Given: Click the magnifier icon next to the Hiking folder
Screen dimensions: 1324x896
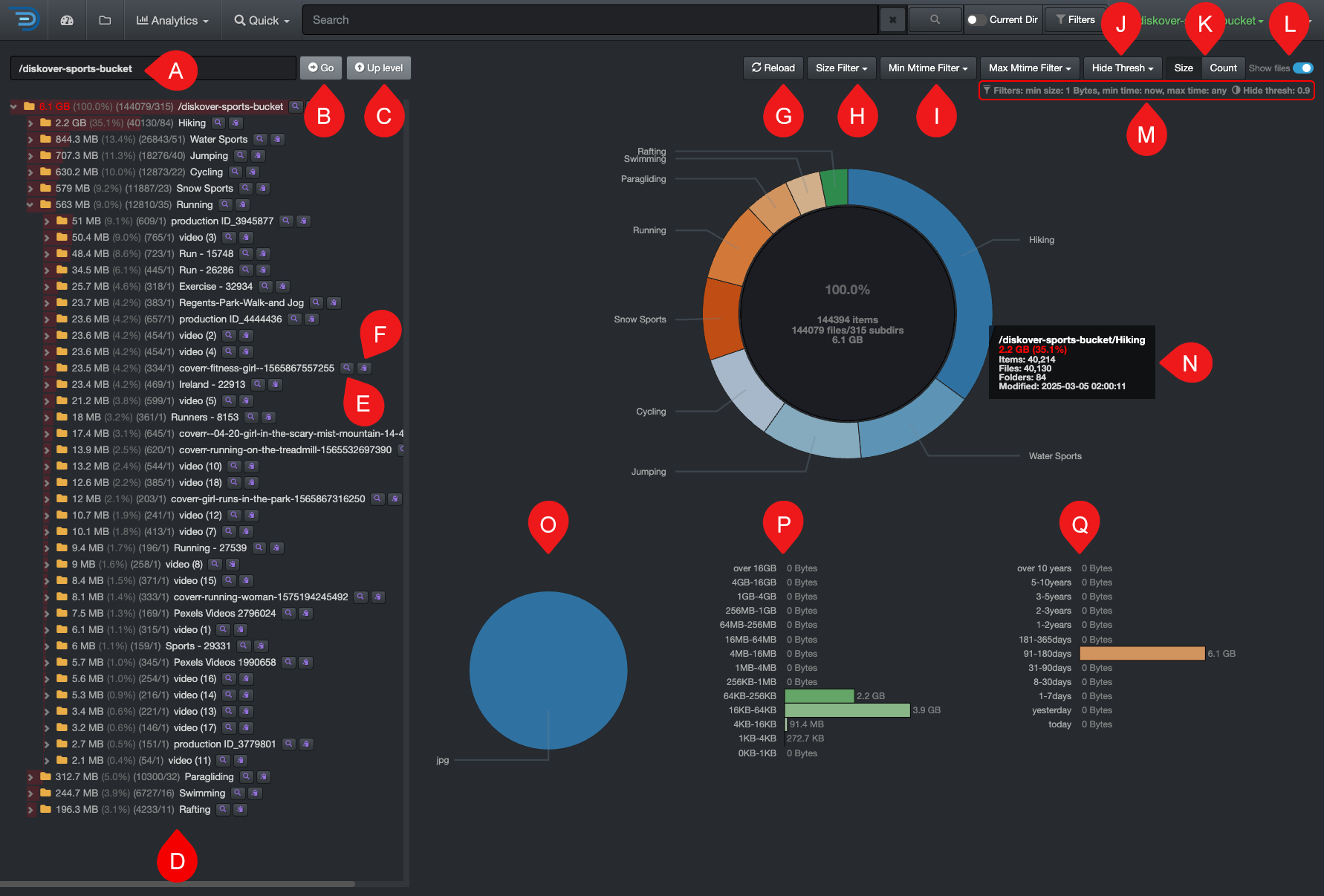Looking at the screenshot, I should [x=218, y=123].
